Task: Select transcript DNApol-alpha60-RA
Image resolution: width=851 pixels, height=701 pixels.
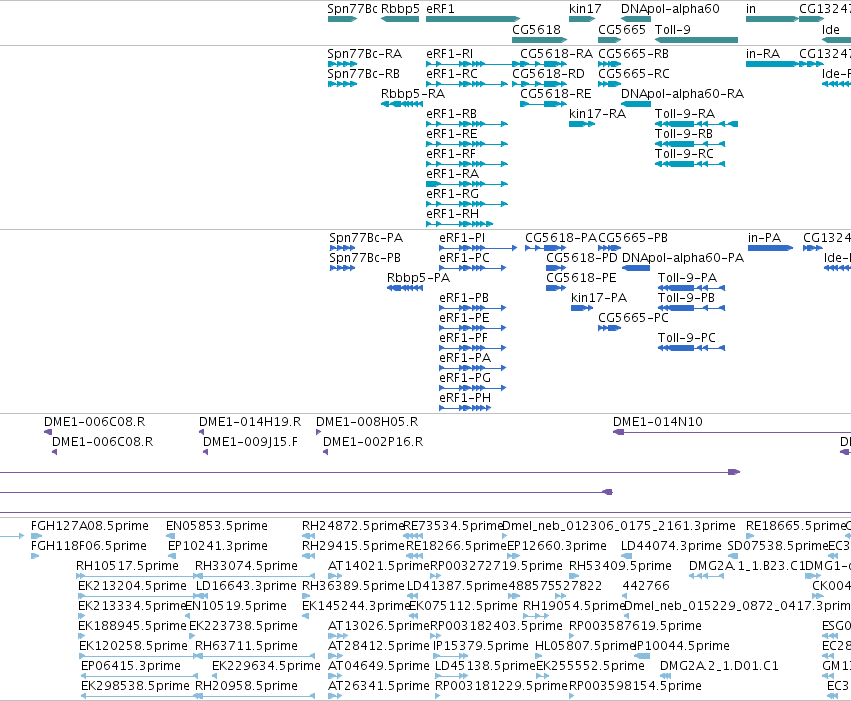Action: tap(682, 94)
